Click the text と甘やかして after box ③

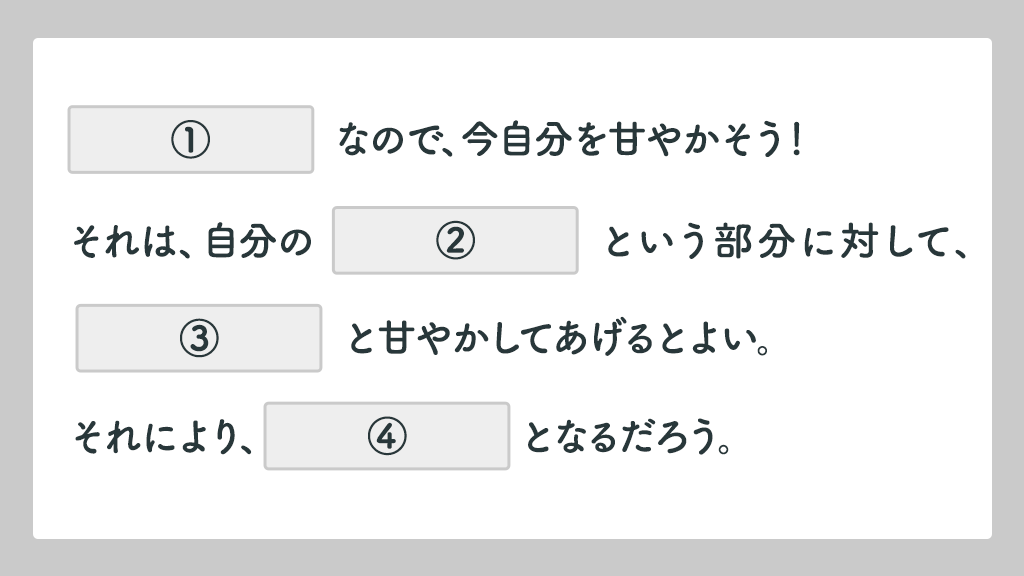[x=449, y=338]
